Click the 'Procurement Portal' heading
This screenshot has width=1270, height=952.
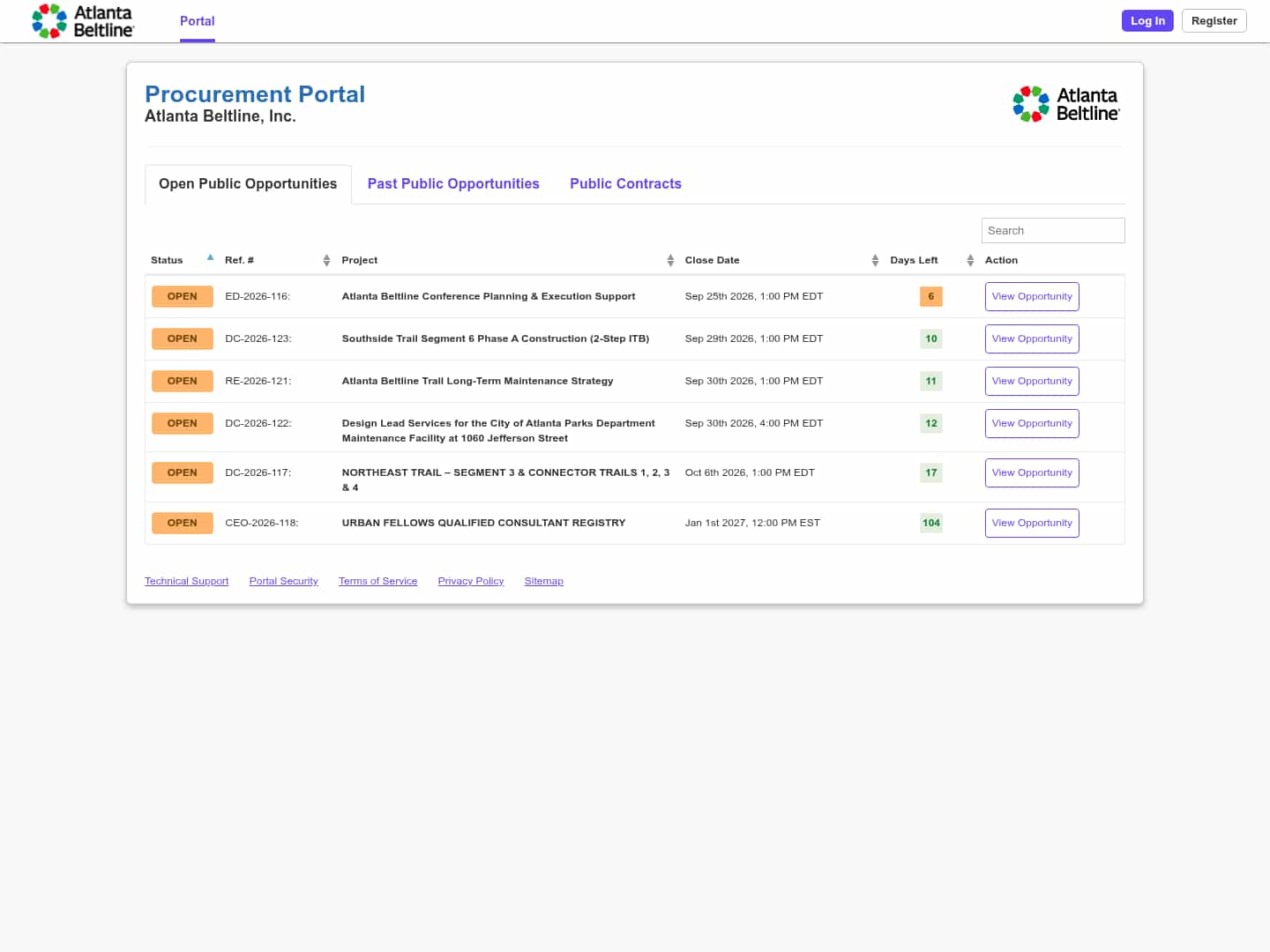point(255,94)
